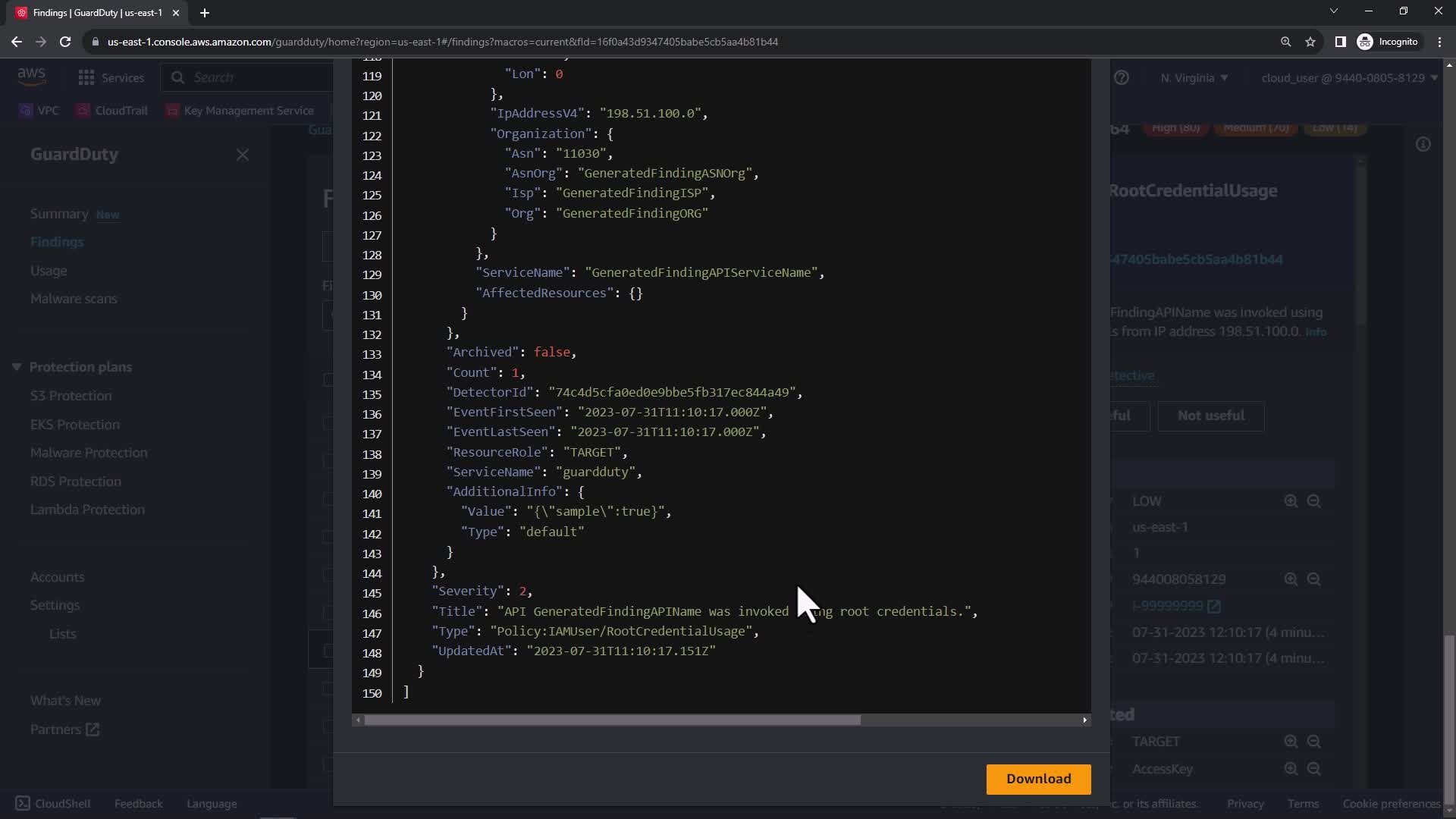
Task: Click the Not useful feedback button
Action: [x=1210, y=416]
